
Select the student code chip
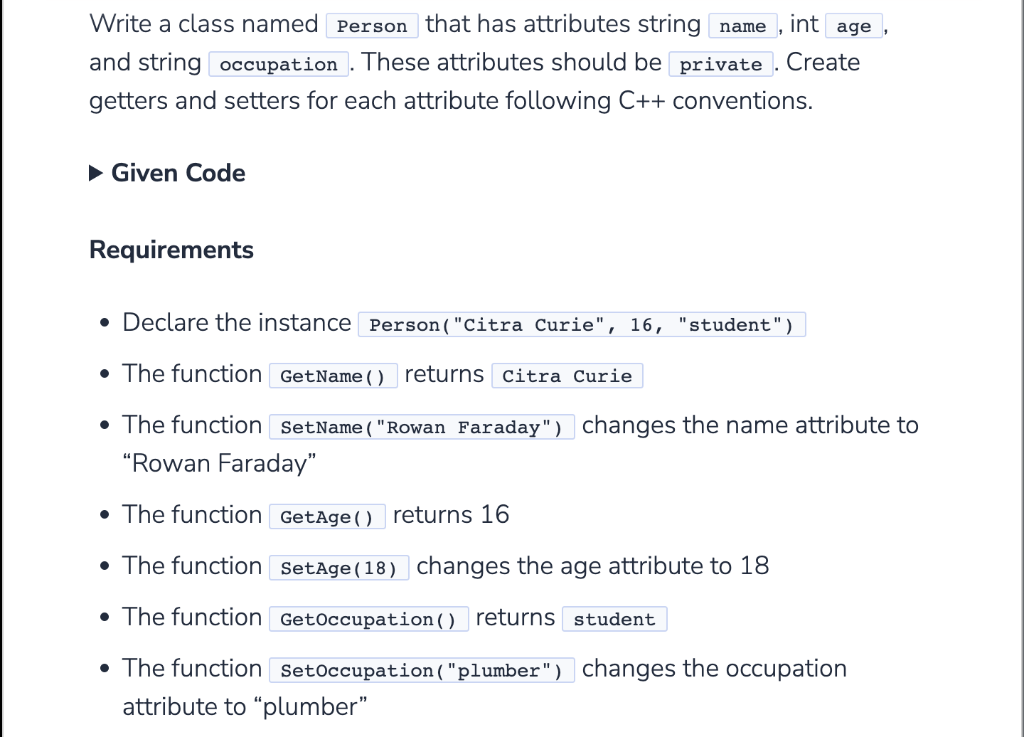[x=614, y=619]
